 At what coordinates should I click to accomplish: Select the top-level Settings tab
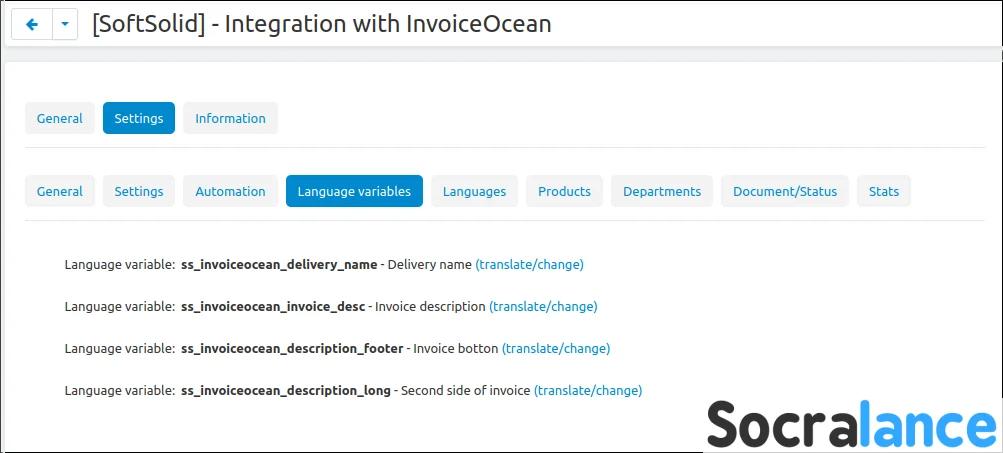coord(139,118)
